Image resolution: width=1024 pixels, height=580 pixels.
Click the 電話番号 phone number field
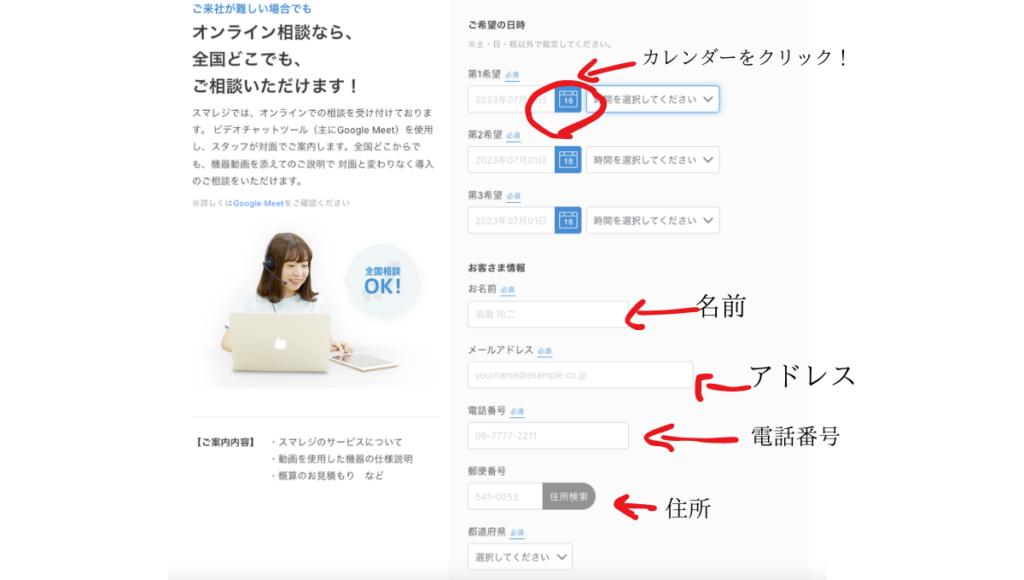tap(548, 435)
